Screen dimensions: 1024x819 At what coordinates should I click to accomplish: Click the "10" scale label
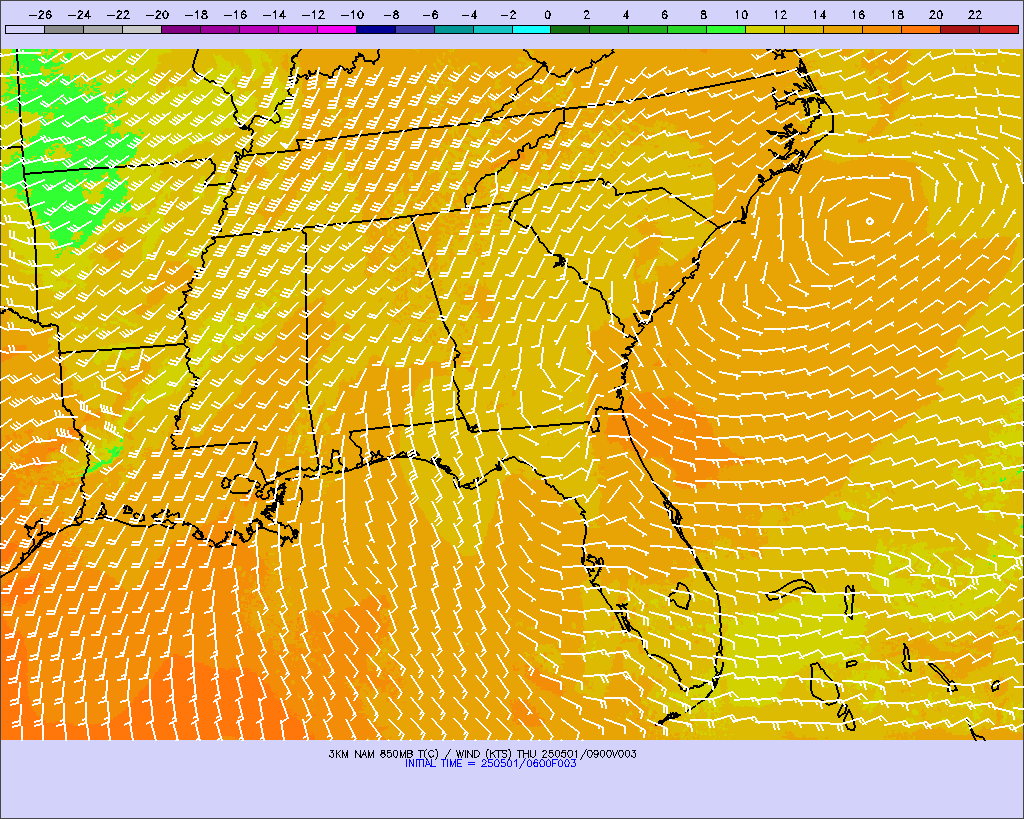[x=741, y=15]
